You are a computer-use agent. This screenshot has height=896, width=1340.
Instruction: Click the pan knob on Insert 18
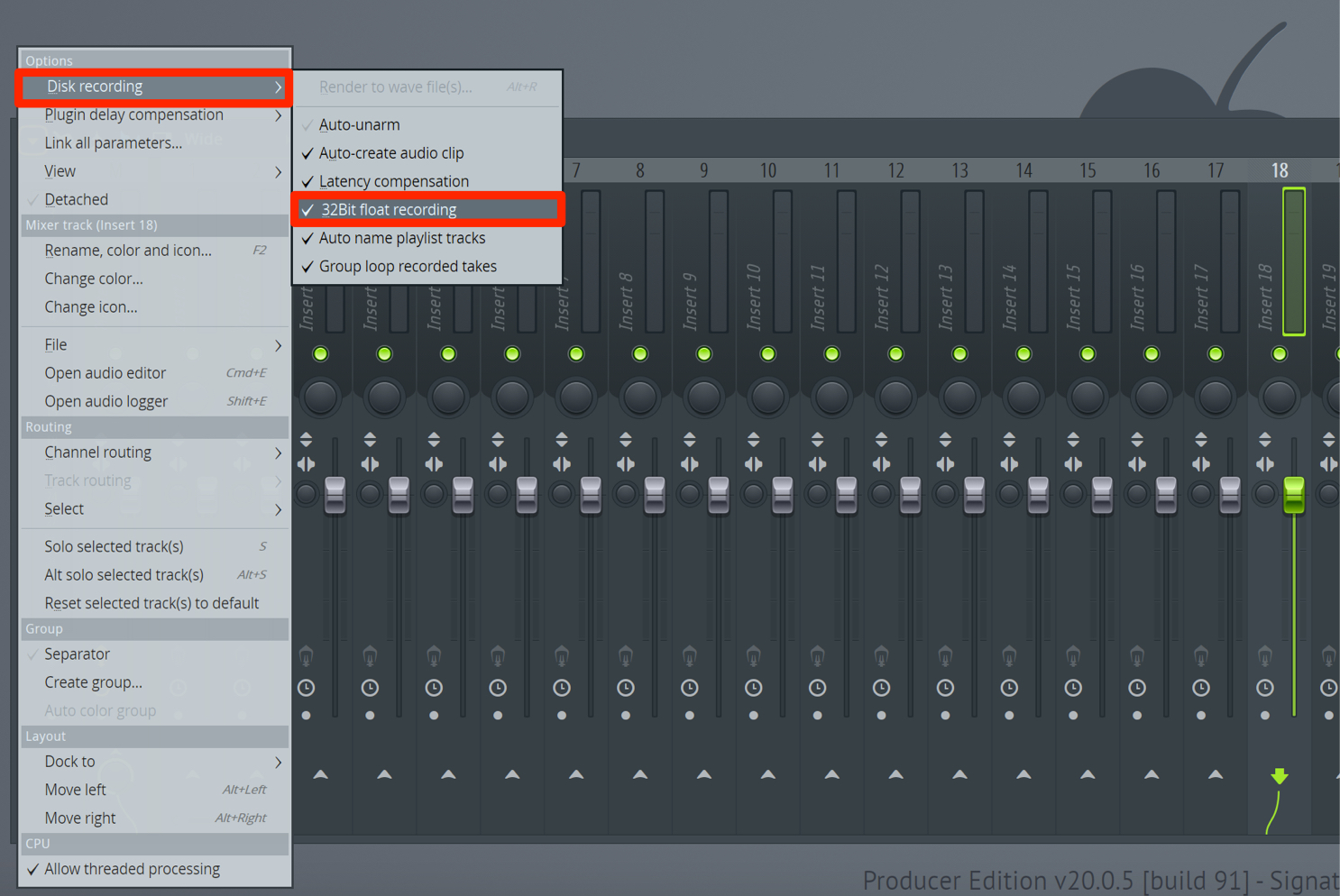click(x=1280, y=397)
